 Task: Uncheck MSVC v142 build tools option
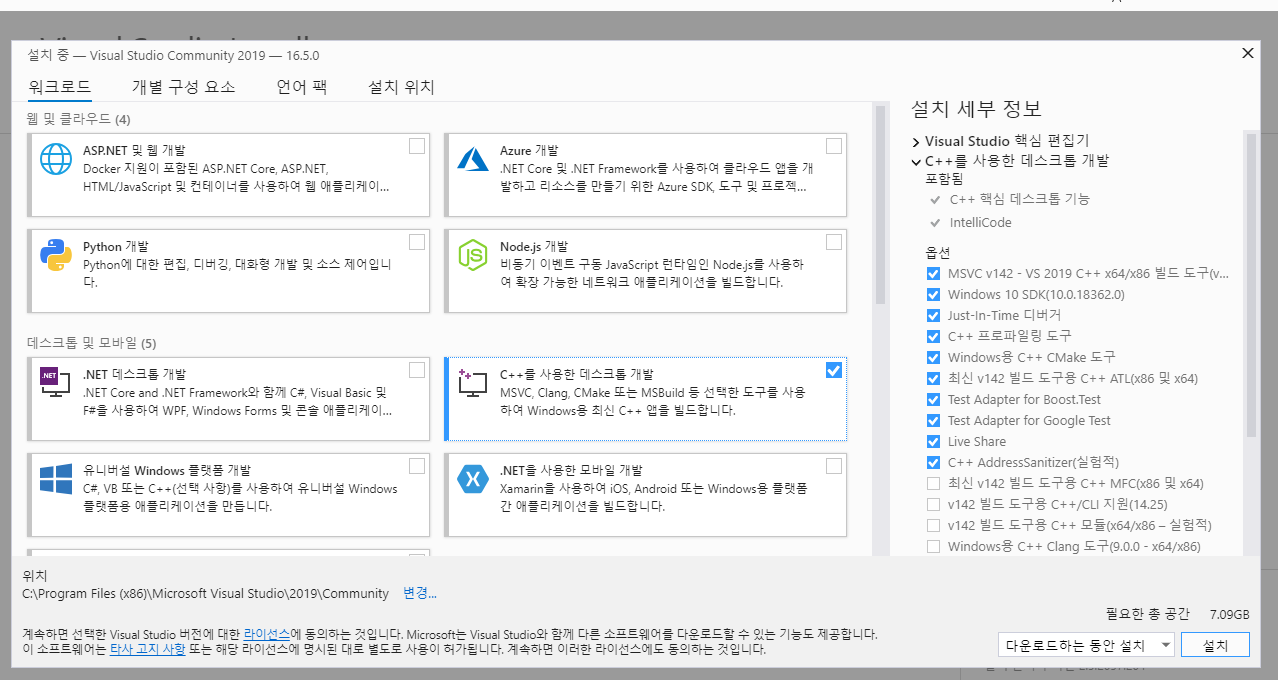coord(933,273)
